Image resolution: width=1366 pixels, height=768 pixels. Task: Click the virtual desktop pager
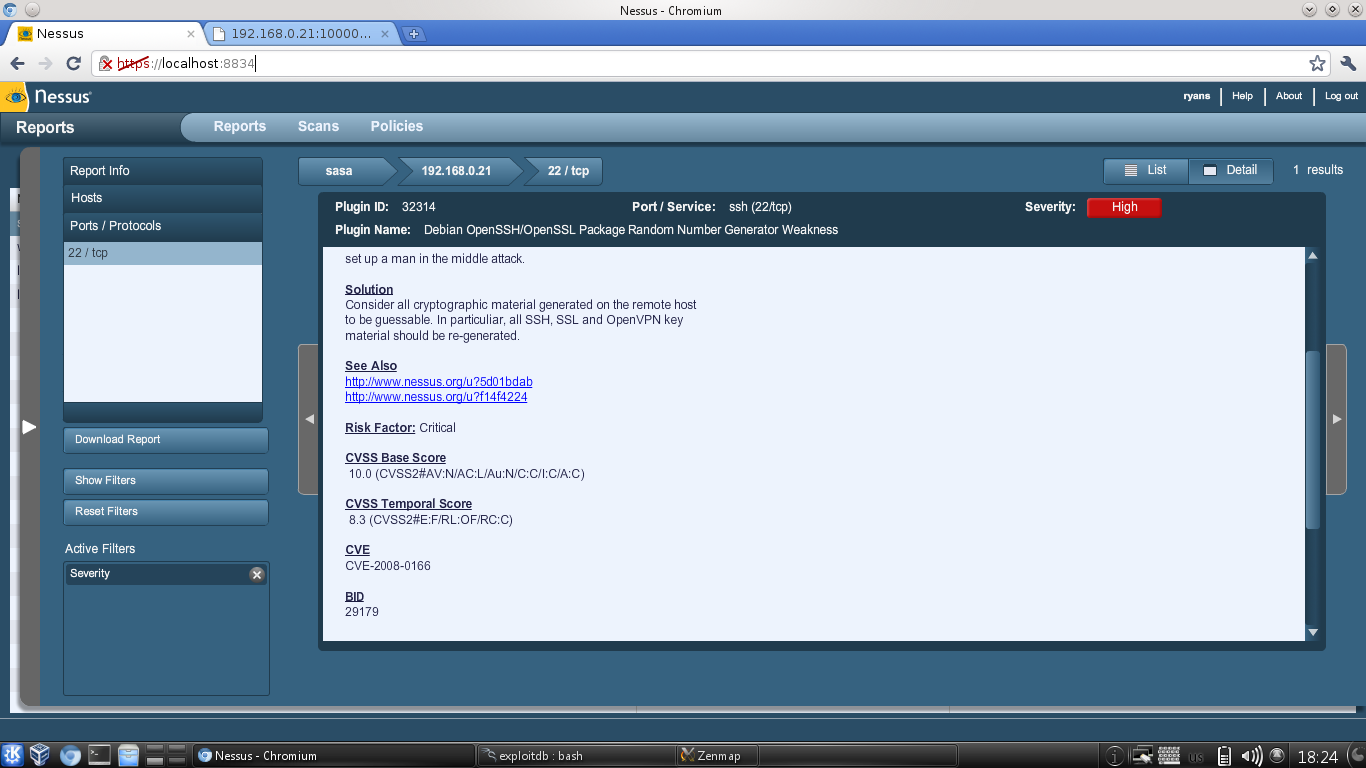coord(166,755)
